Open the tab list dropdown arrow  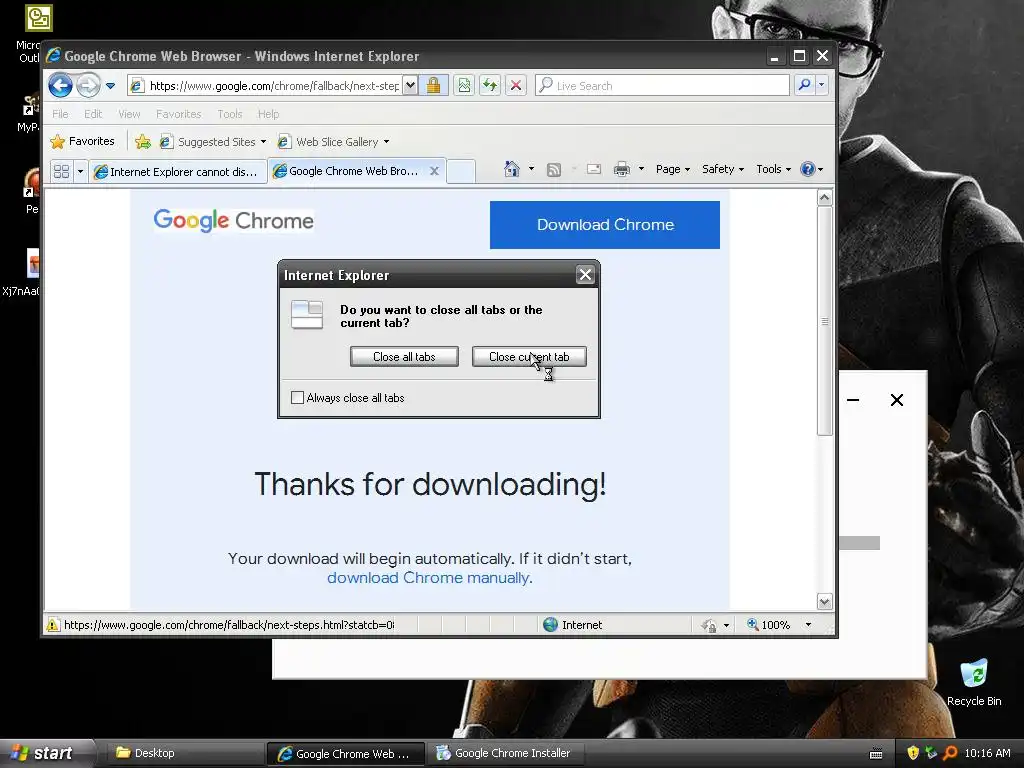[80, 171]
